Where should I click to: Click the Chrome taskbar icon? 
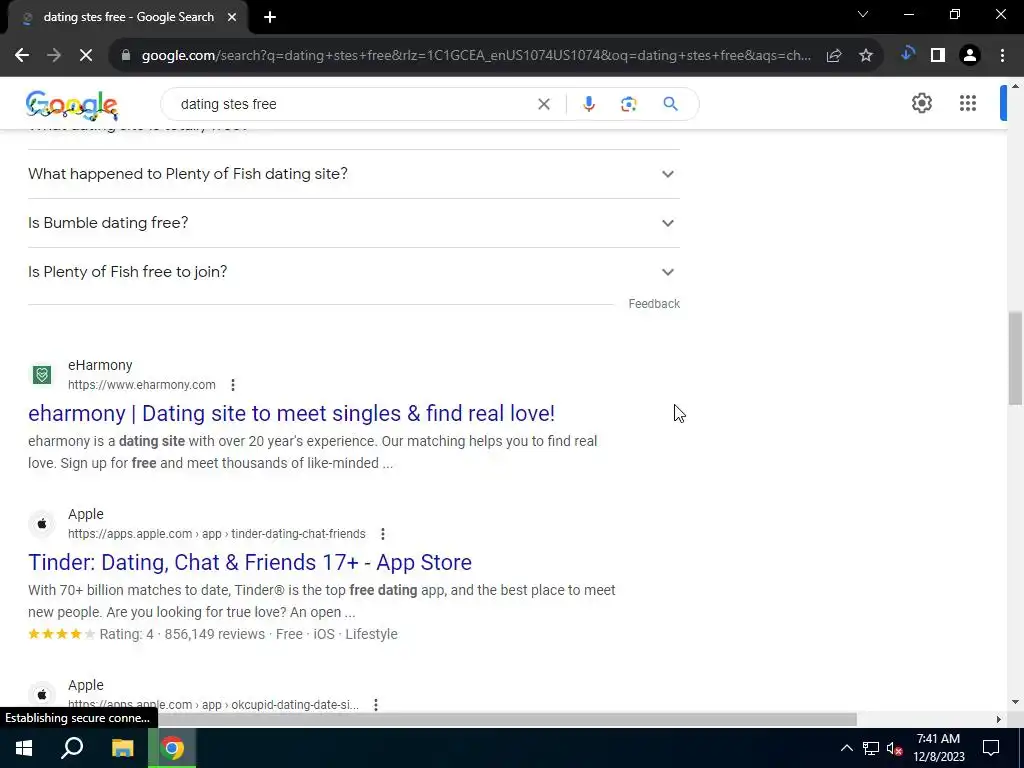pyautogui.click(x=172, y=748)
